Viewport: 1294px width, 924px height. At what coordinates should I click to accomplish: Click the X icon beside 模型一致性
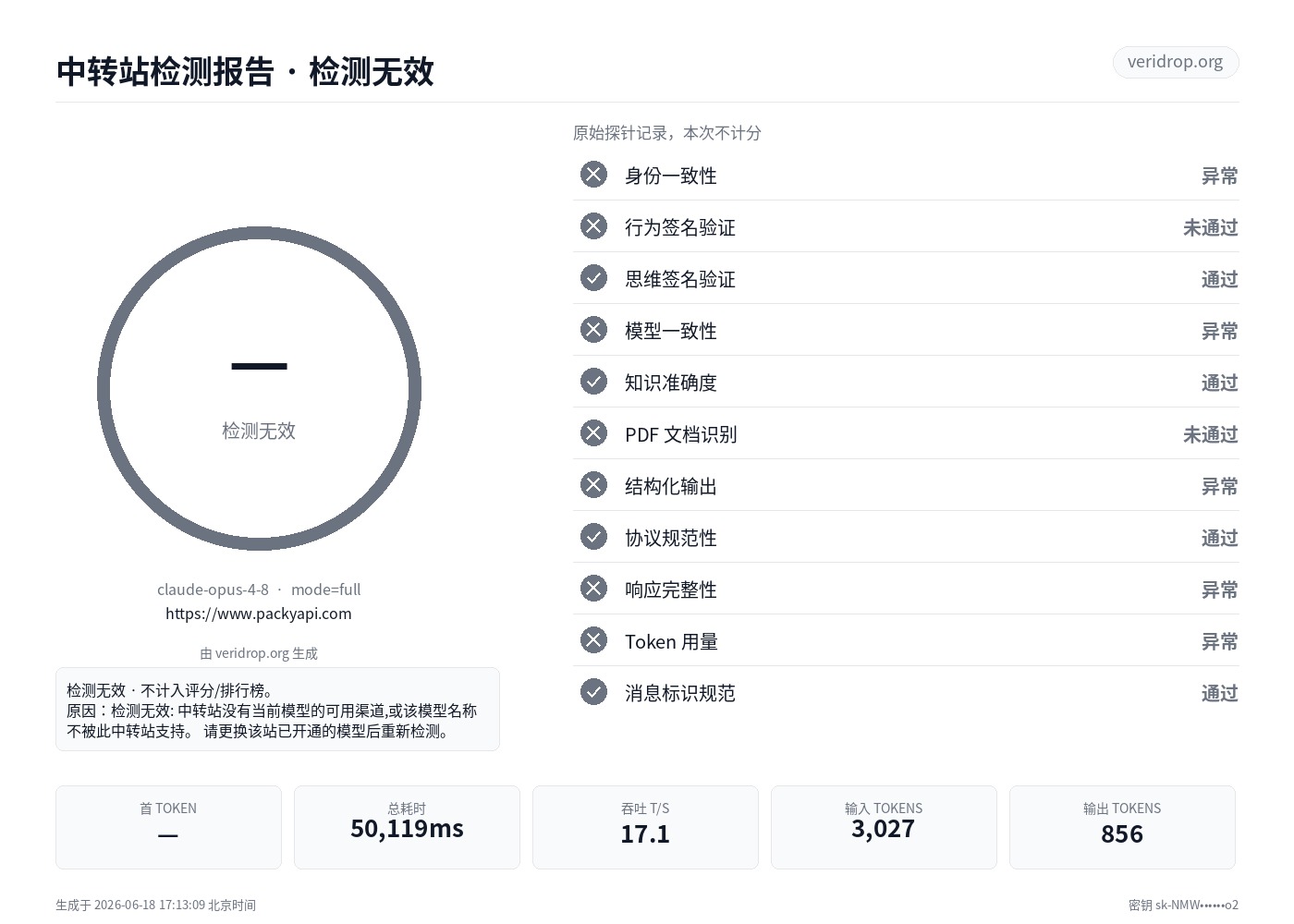point(593,330)
